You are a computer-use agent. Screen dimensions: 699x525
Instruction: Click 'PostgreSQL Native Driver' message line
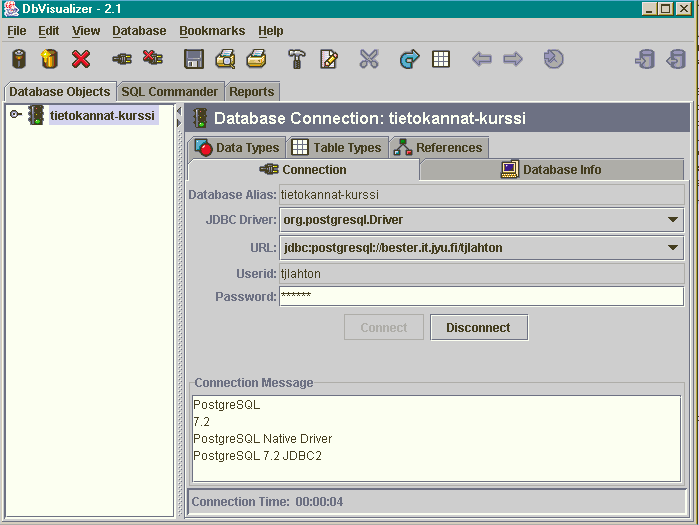click(x=263, y=439)
